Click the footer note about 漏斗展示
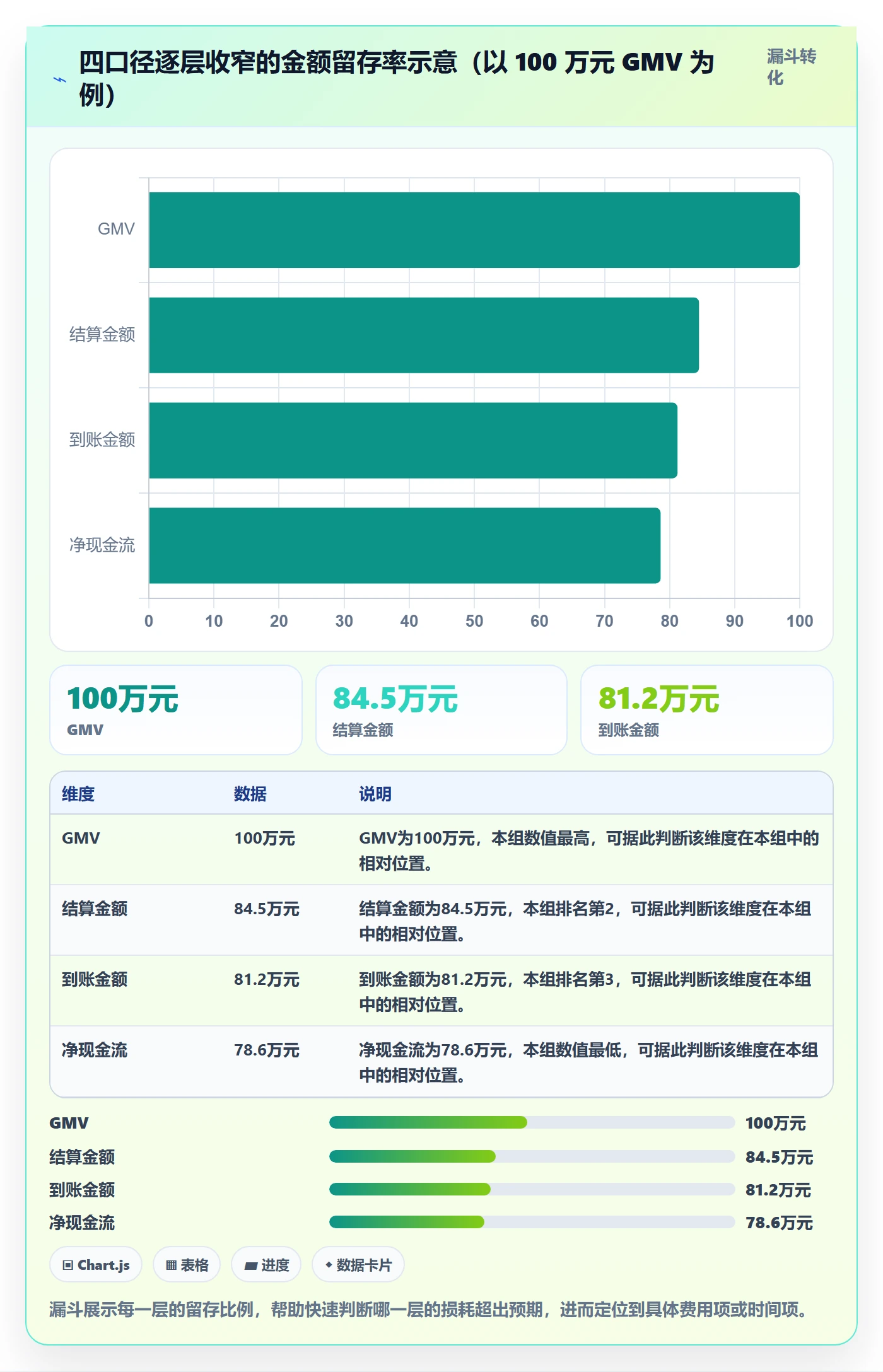 pyautogui.click(x=429, y=1310)
